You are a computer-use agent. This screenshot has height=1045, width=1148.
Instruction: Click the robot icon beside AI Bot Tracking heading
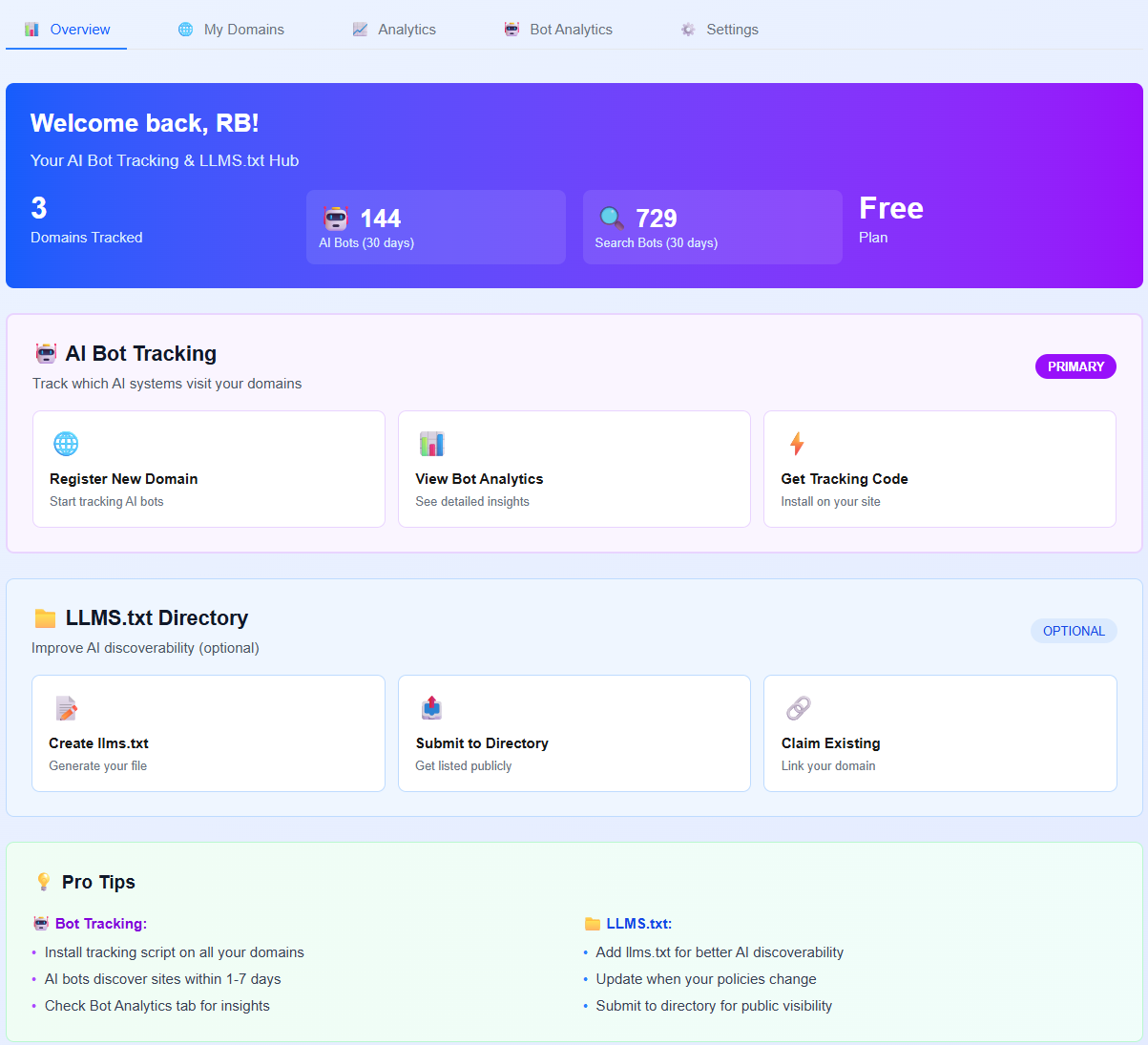point(46,354)
